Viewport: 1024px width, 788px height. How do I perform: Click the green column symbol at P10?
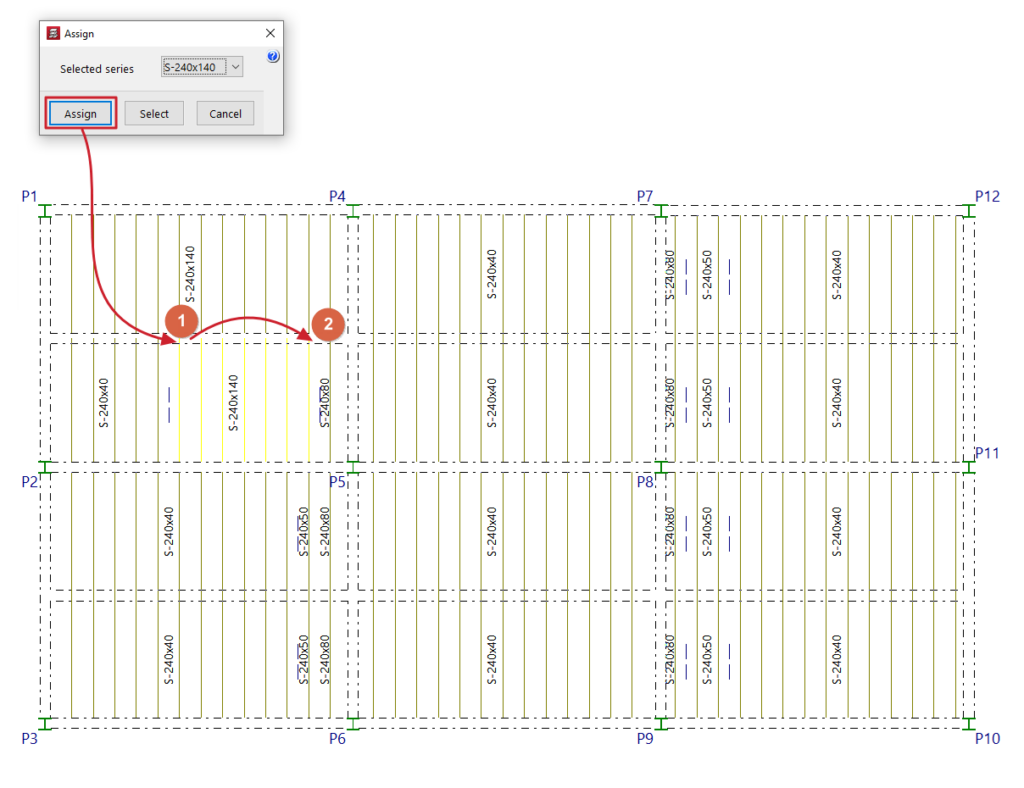click(x=968, y=723)
